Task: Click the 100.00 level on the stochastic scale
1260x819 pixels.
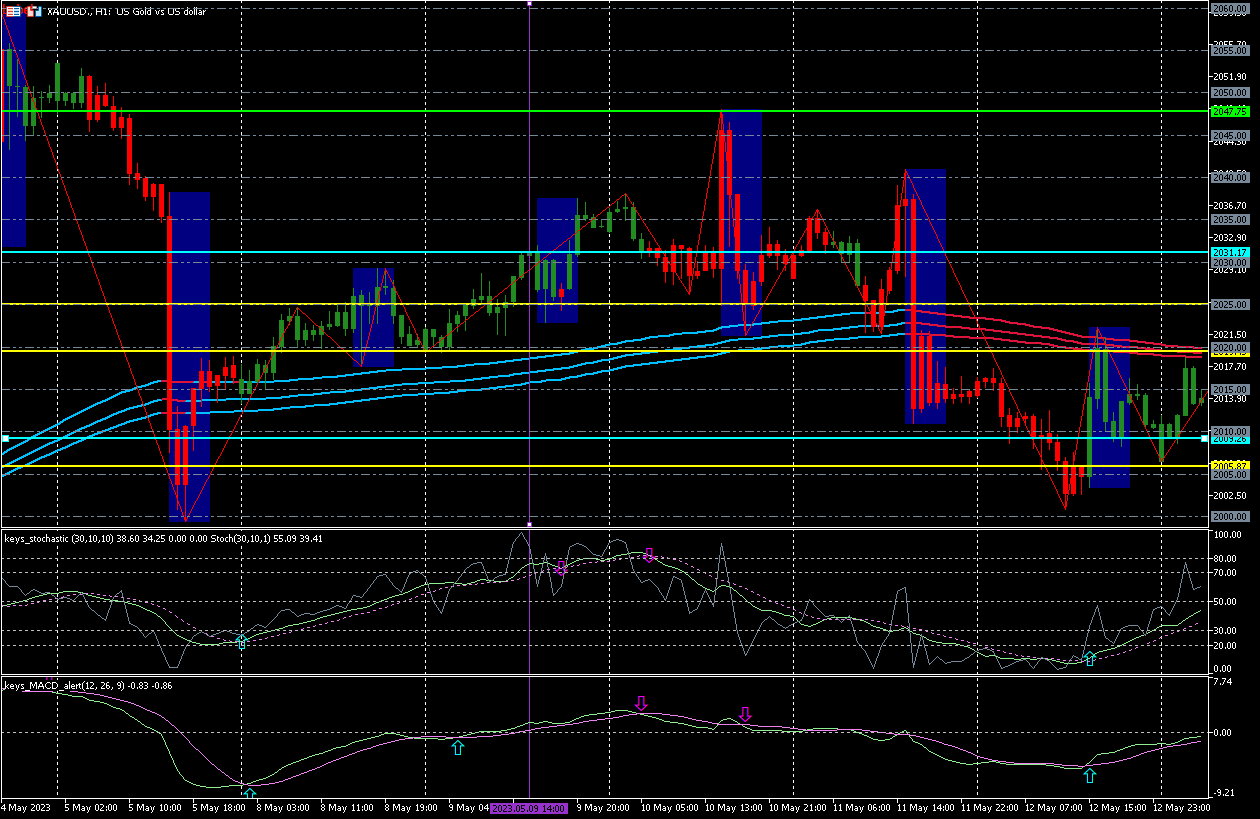Action: click(x=1227, y=533)
